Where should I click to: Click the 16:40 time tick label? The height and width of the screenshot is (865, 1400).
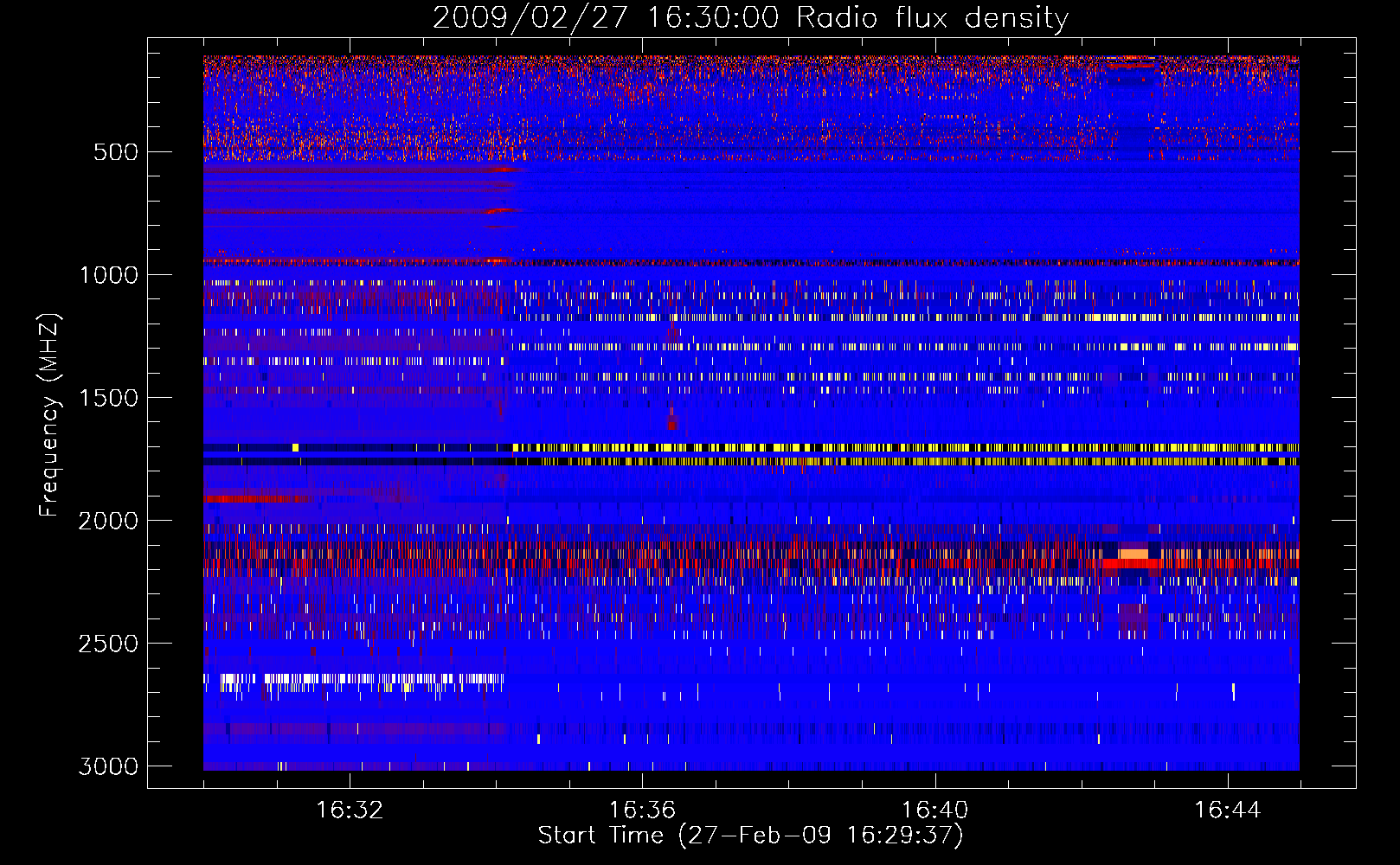934,811
